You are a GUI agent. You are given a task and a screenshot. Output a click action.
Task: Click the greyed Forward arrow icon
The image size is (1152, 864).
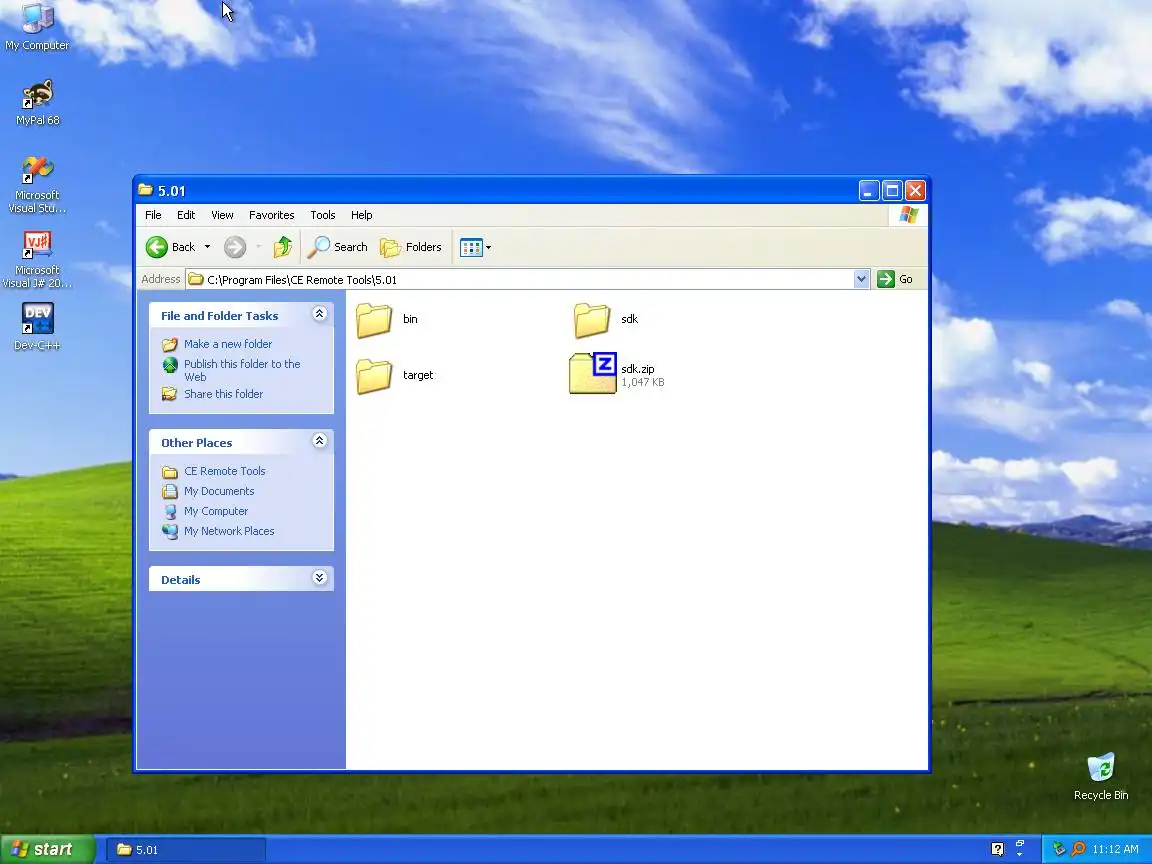235,248
